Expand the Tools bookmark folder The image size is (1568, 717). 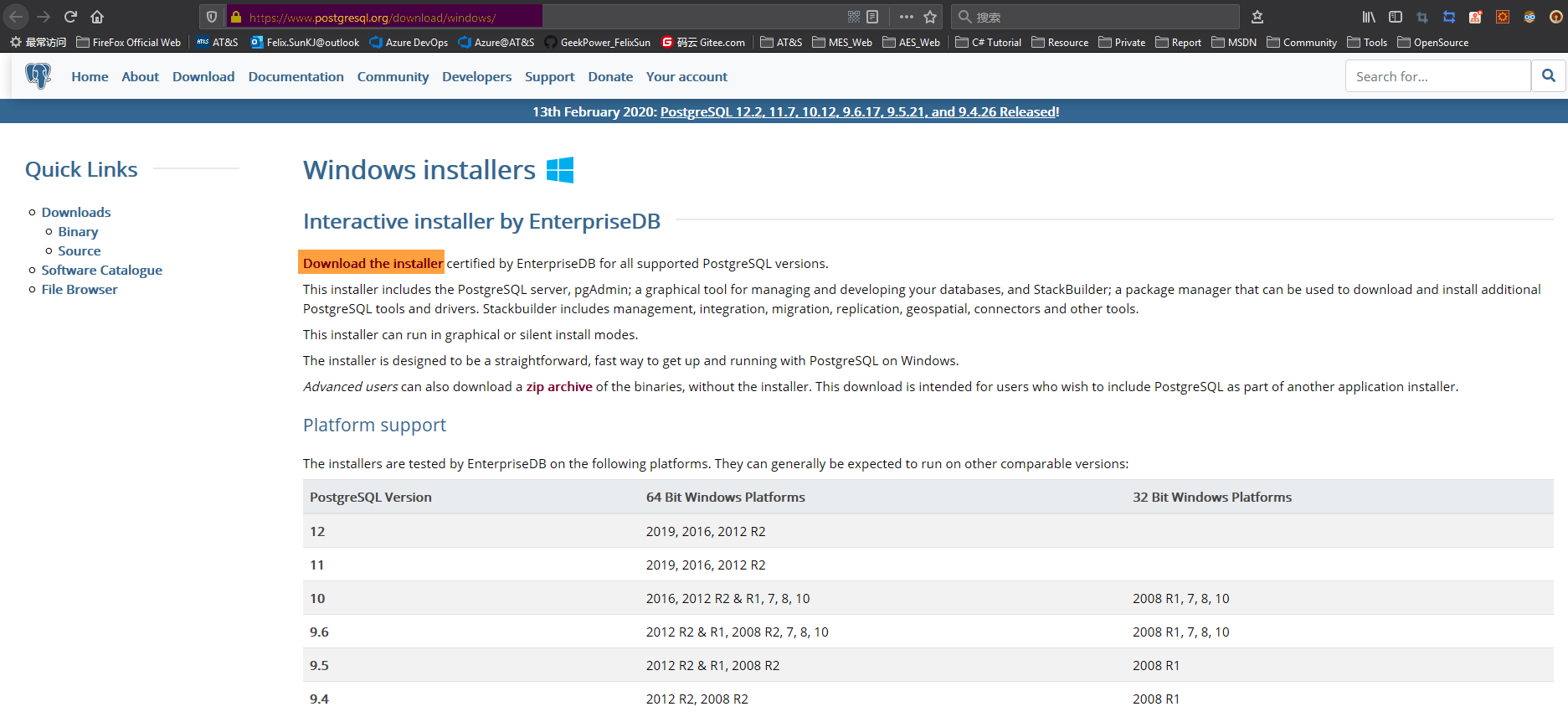tap(1367, 42)
